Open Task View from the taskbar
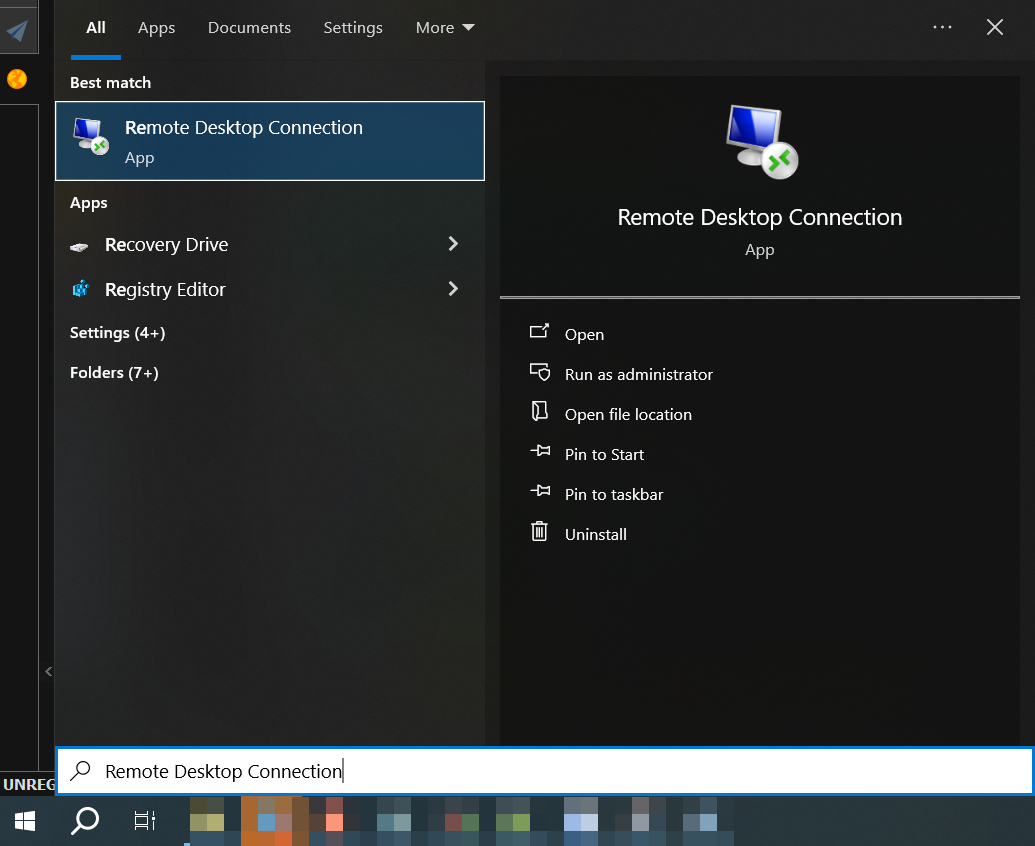This screenshot has width=1035, height=846. [x=145, y=821]
